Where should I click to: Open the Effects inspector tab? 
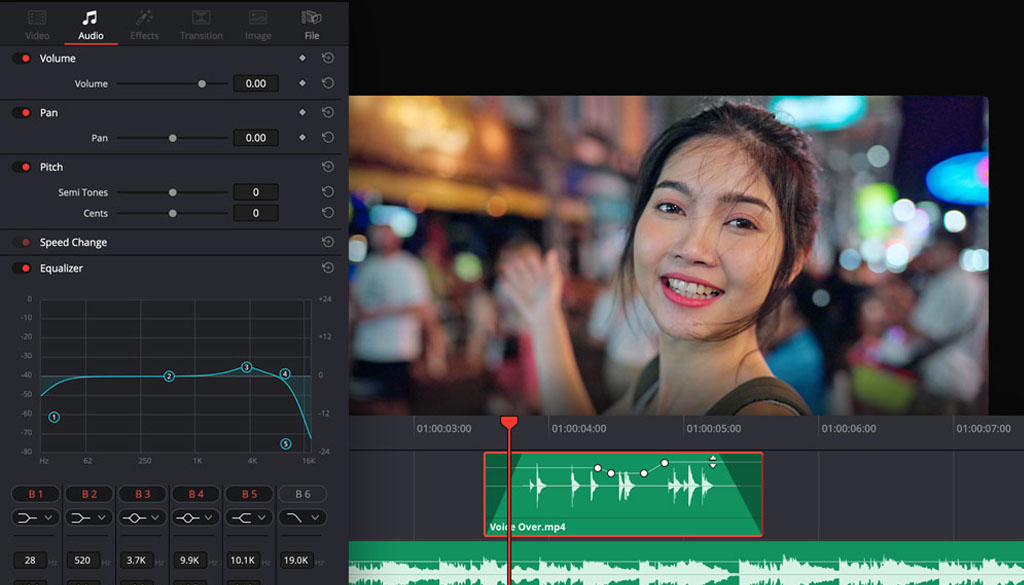144,25
